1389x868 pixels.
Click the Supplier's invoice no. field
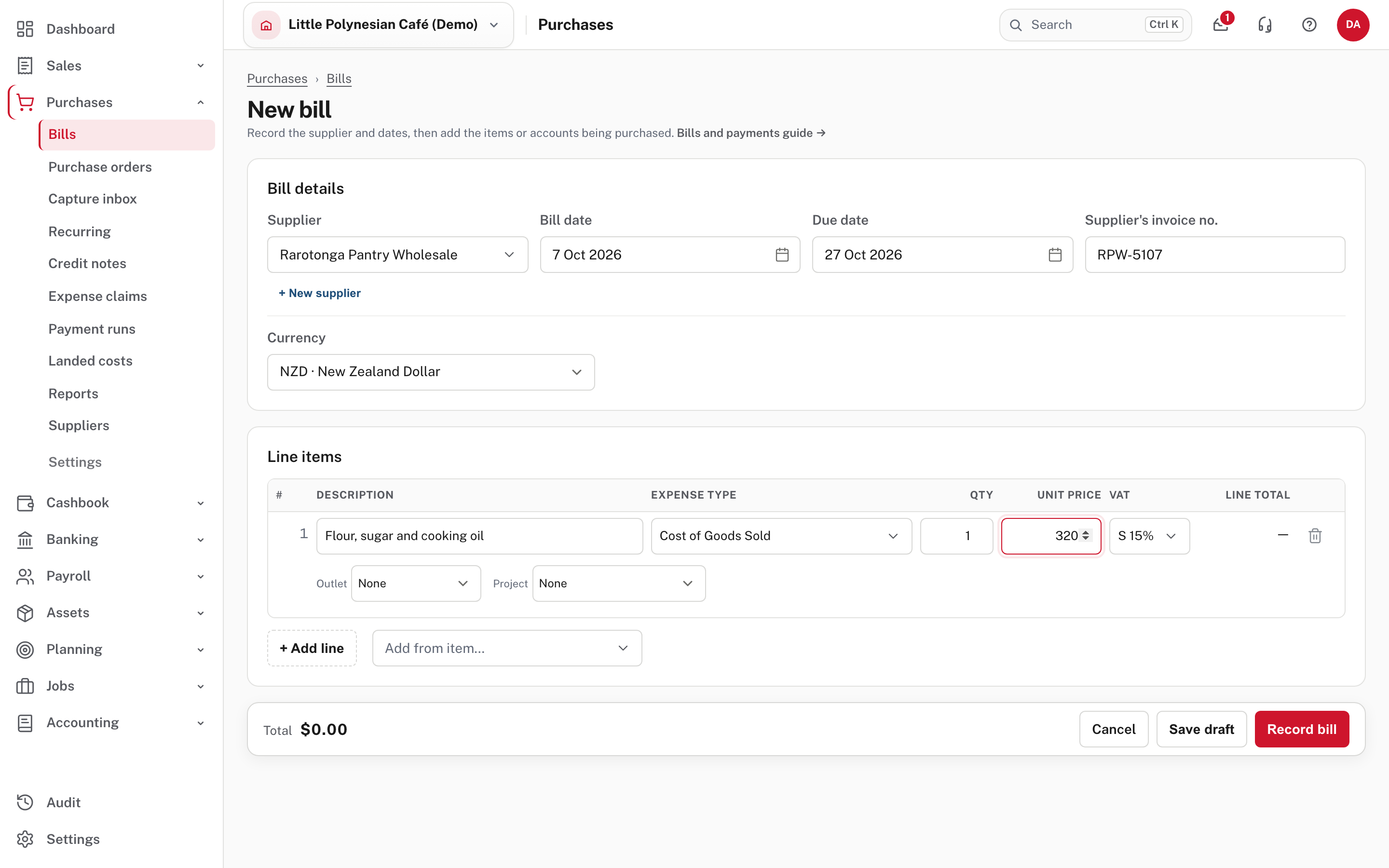[1214, 254]
